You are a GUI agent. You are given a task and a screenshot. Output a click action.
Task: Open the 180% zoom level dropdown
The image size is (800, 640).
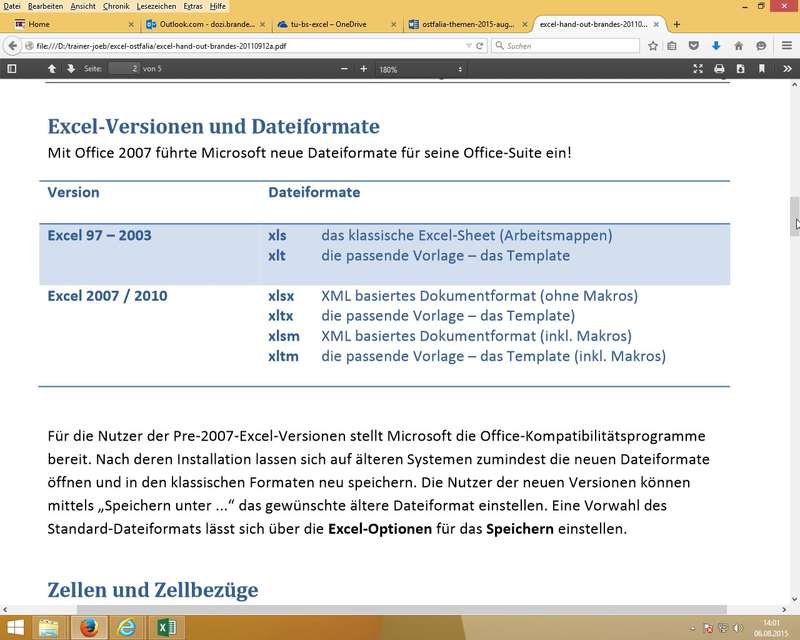[x=420, y=69]
